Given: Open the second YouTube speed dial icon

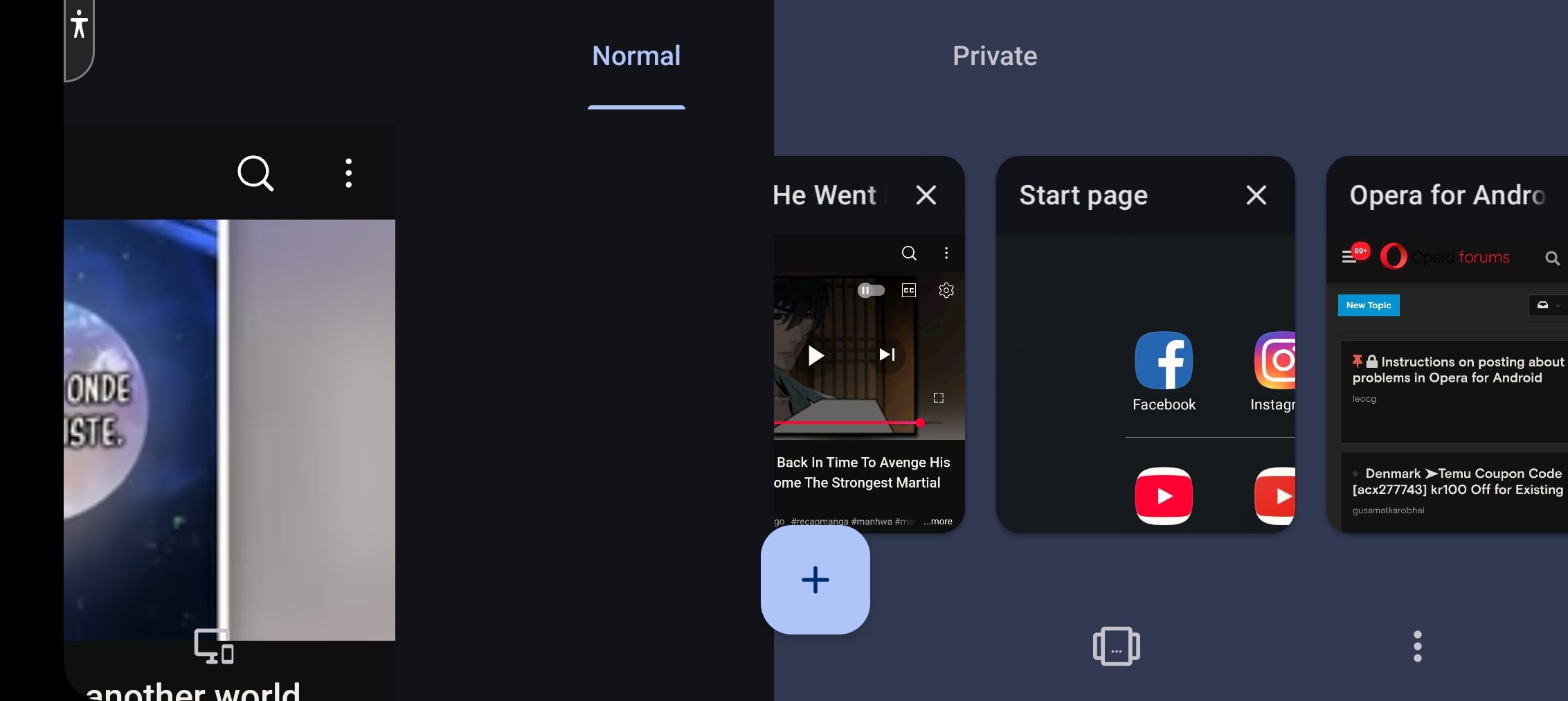Looking at the screenshot, I should point(1274,496).
